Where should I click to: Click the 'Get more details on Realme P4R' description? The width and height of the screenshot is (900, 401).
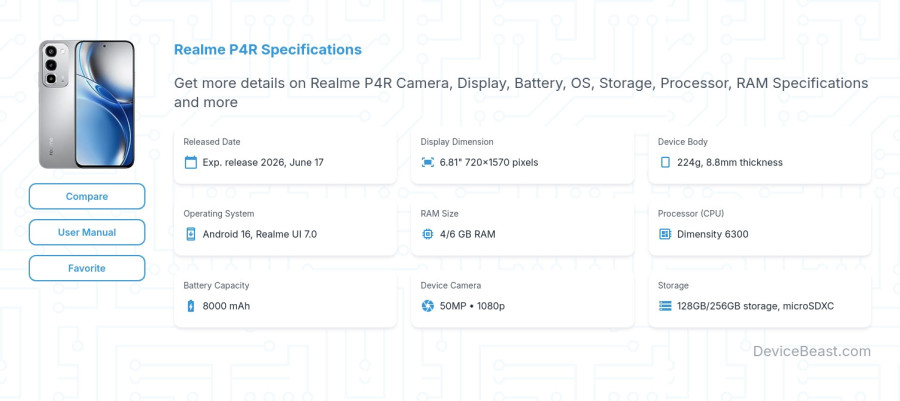click(521, 92)
